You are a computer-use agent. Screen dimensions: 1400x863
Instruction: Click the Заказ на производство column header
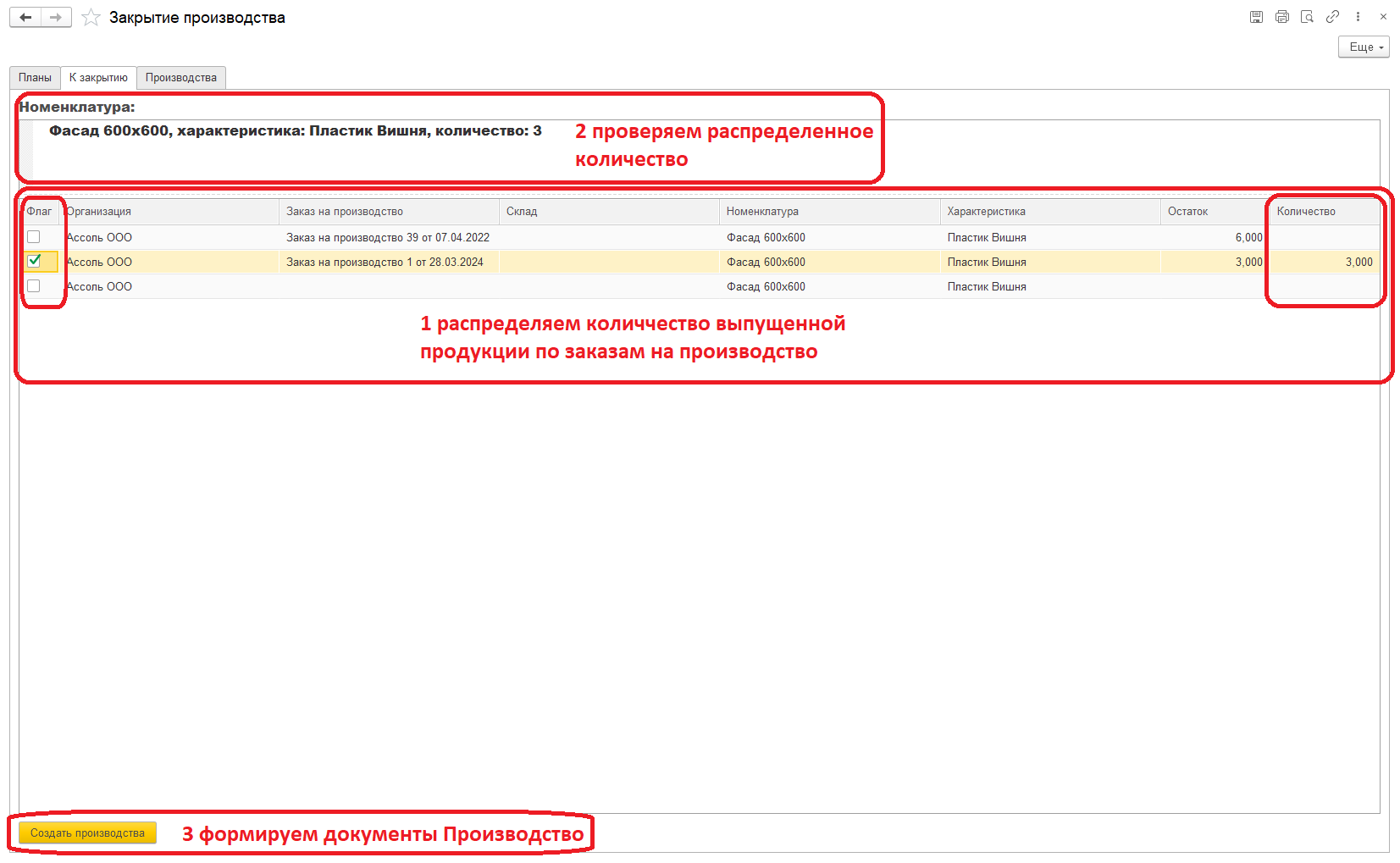click(390, 212)
